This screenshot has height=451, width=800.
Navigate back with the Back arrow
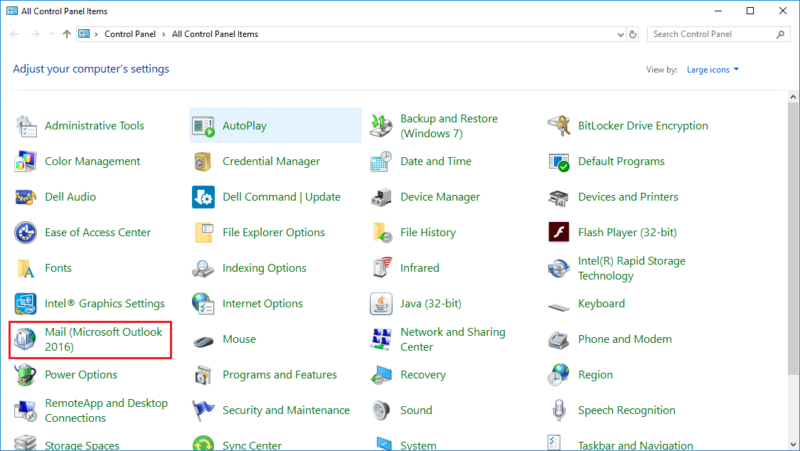pyautogui.click(x=14, y=34)
